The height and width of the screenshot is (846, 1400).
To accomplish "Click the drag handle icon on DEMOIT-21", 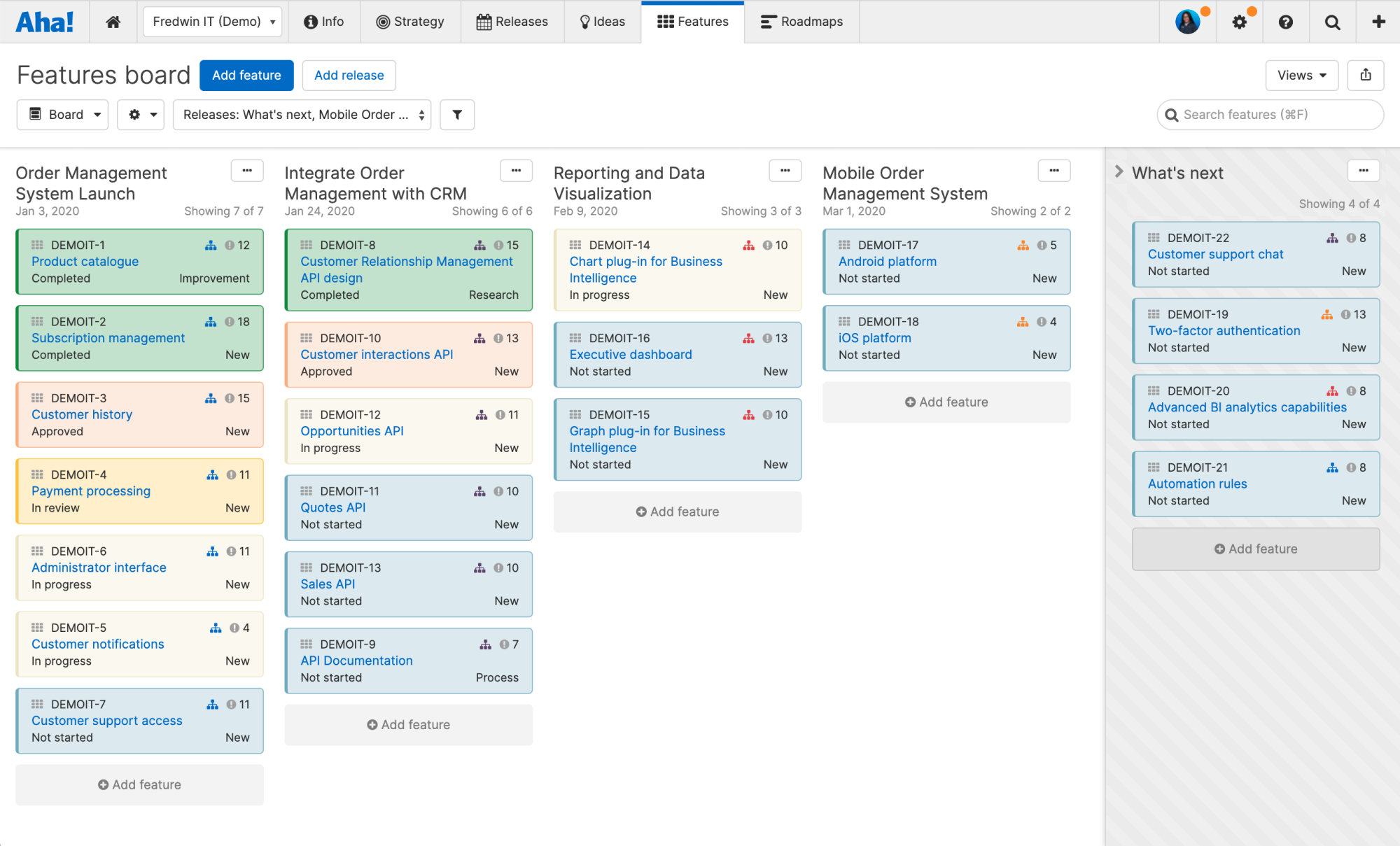I will tap(1154, 467).
